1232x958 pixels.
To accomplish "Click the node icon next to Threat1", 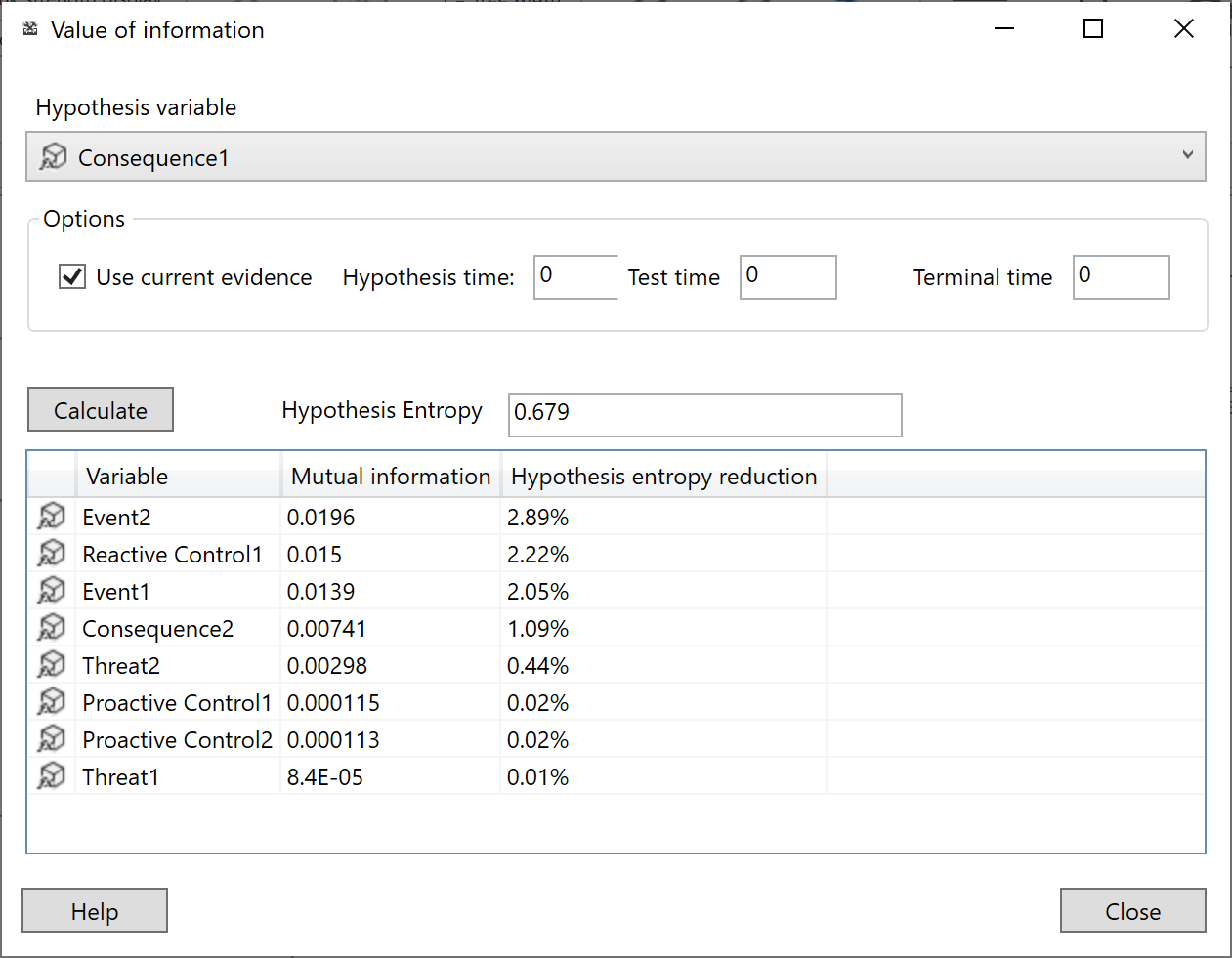I will [x=52, y=776].
